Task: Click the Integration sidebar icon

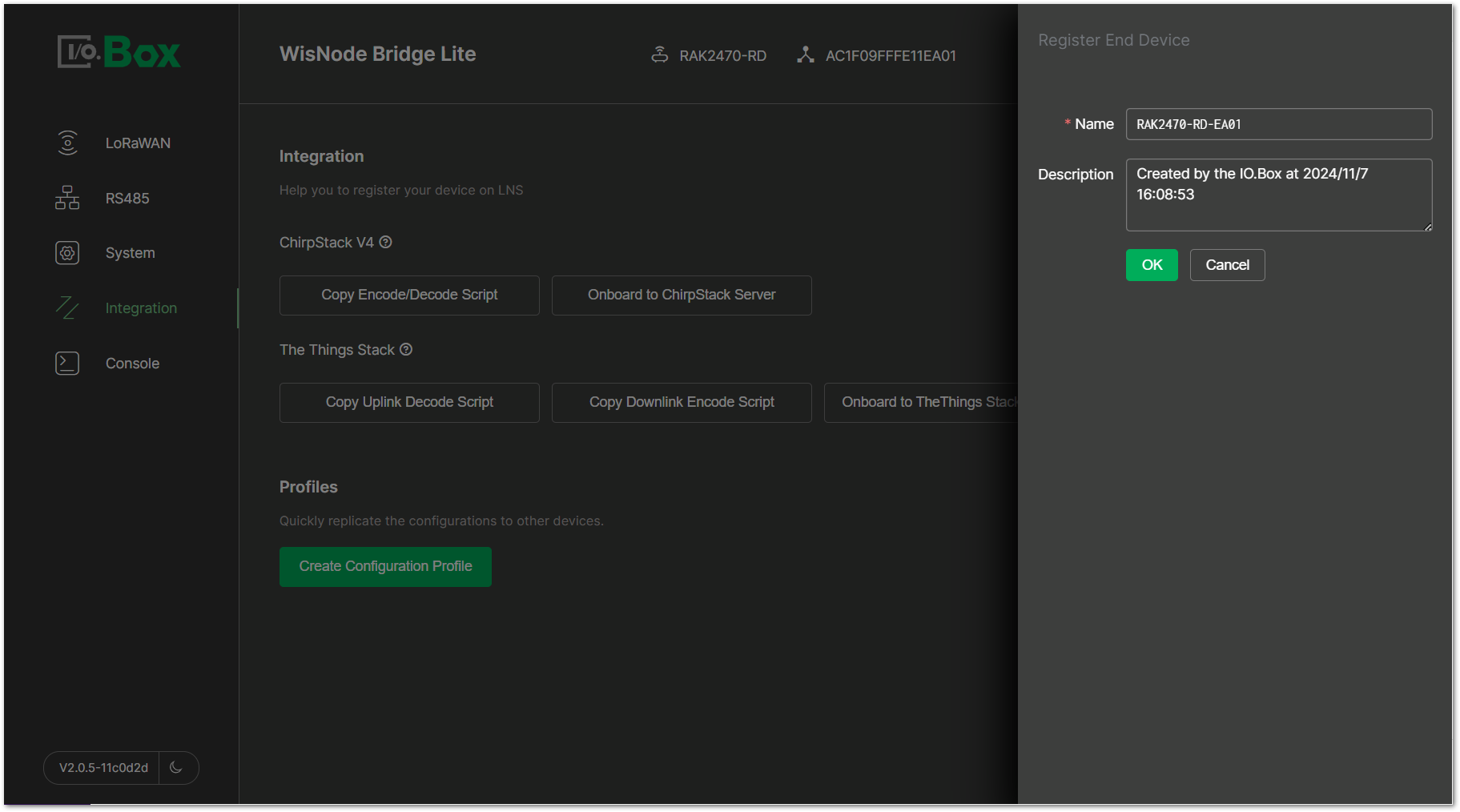Action: [x=67, y=308]
